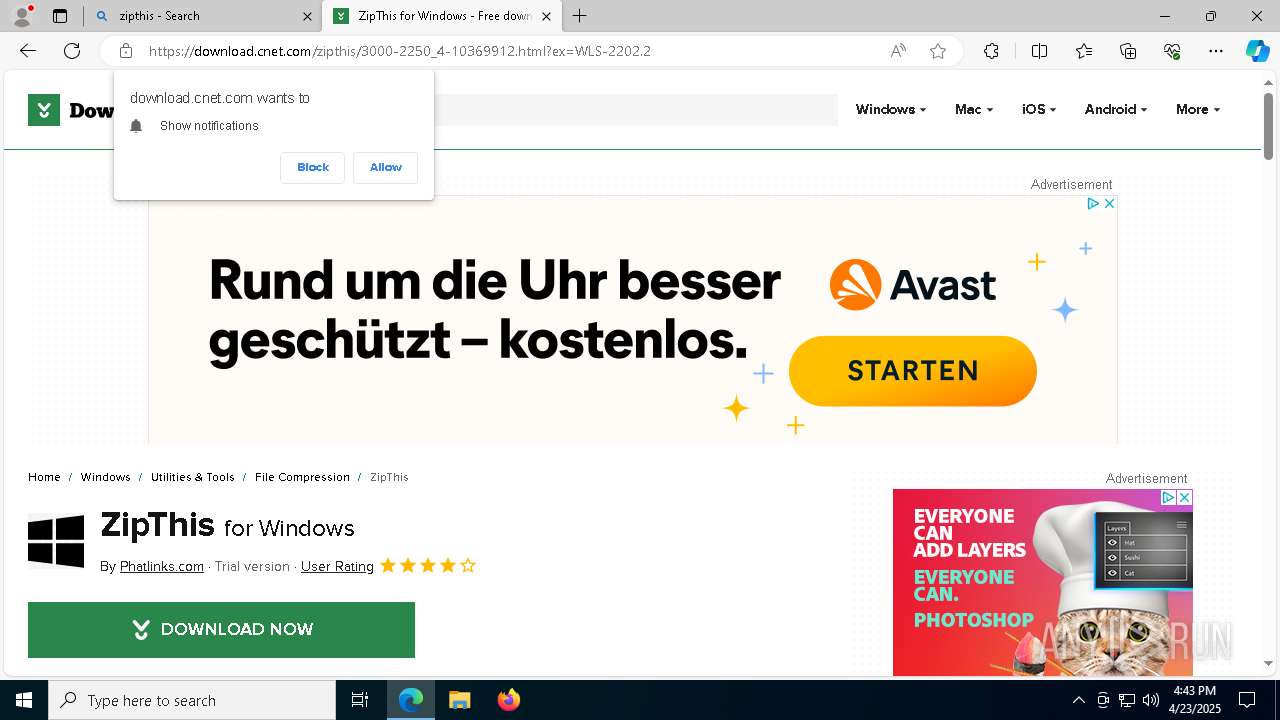Close the Photoshop sidebar ad
This screenshot has height=720, width=1280.
point(1185,497)
